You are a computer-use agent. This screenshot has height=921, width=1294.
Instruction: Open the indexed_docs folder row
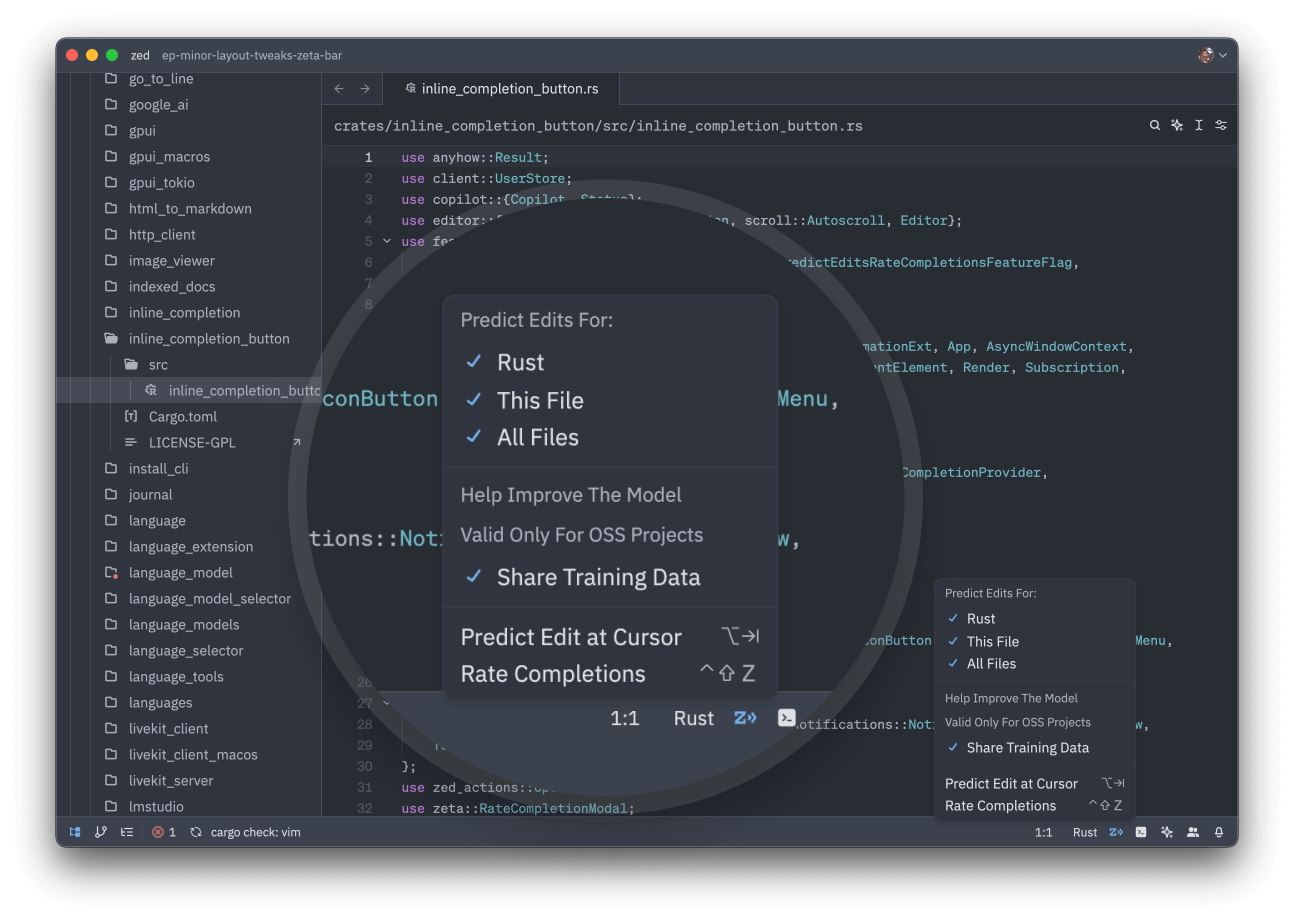coord(188,286)
